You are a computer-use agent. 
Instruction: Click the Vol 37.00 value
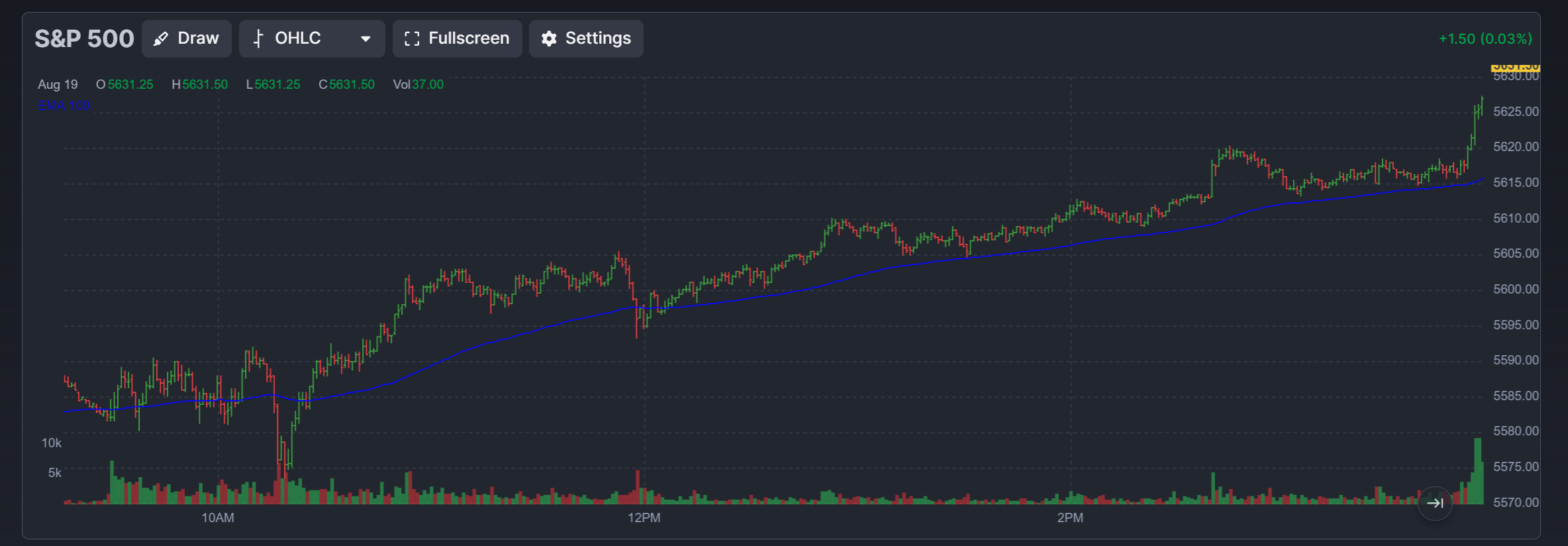428,84
